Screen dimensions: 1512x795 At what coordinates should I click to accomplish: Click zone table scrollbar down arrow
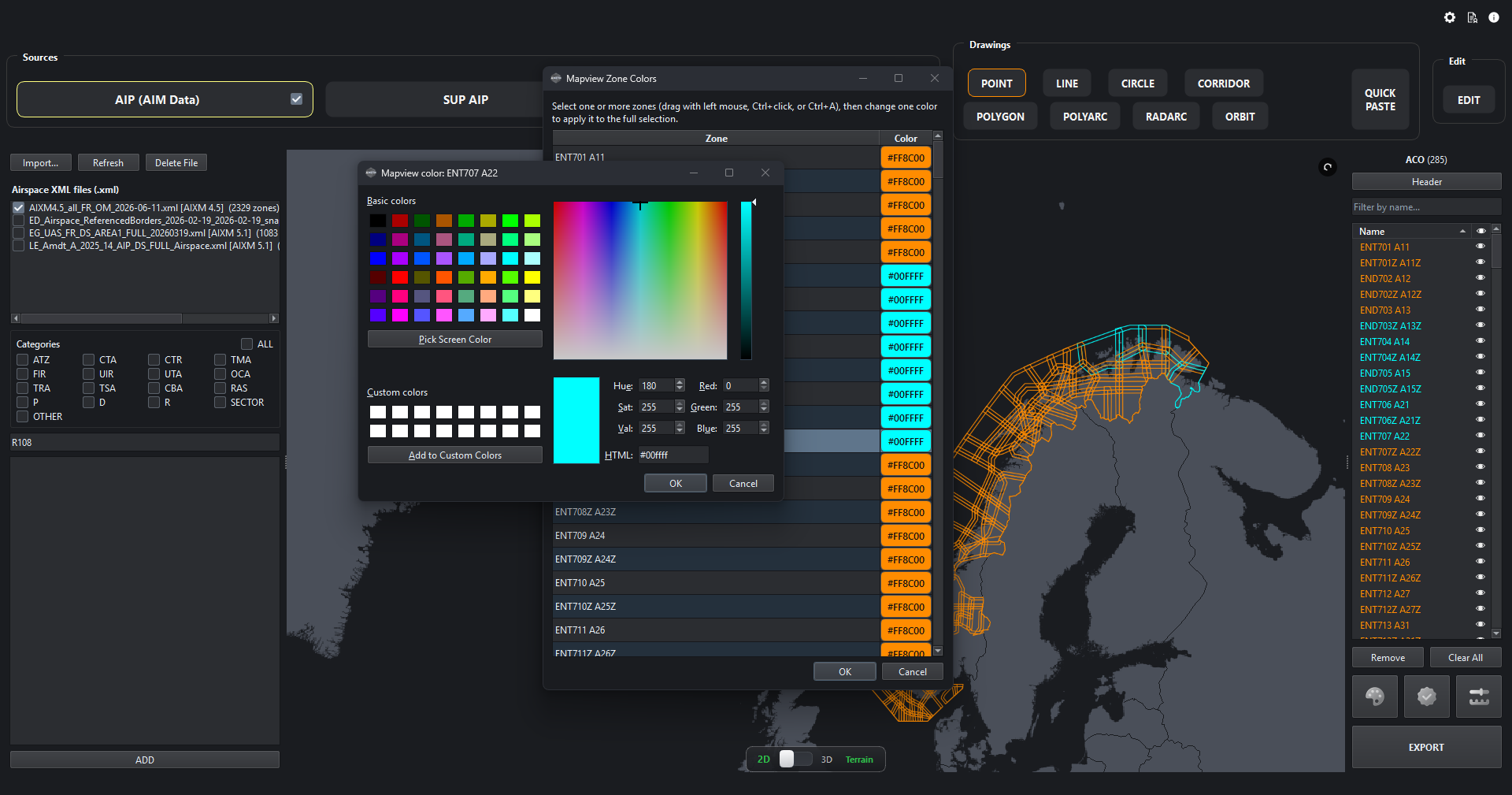pyautogui.click(x=938, y=651)
